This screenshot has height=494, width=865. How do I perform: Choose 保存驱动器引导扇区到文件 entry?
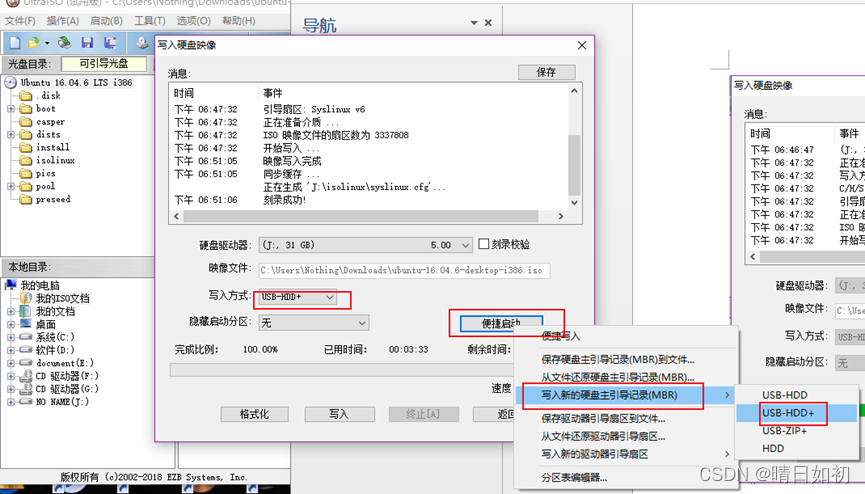click(x=626, y=418)
